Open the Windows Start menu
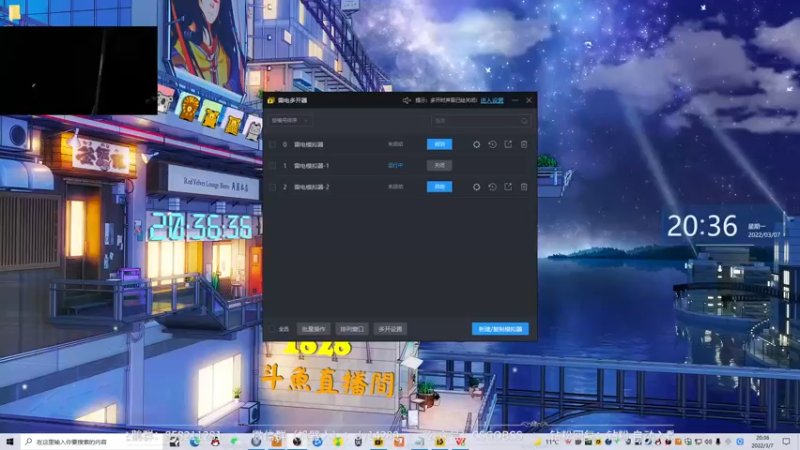This screenshot has height=450, width=800. click(10, 442)
